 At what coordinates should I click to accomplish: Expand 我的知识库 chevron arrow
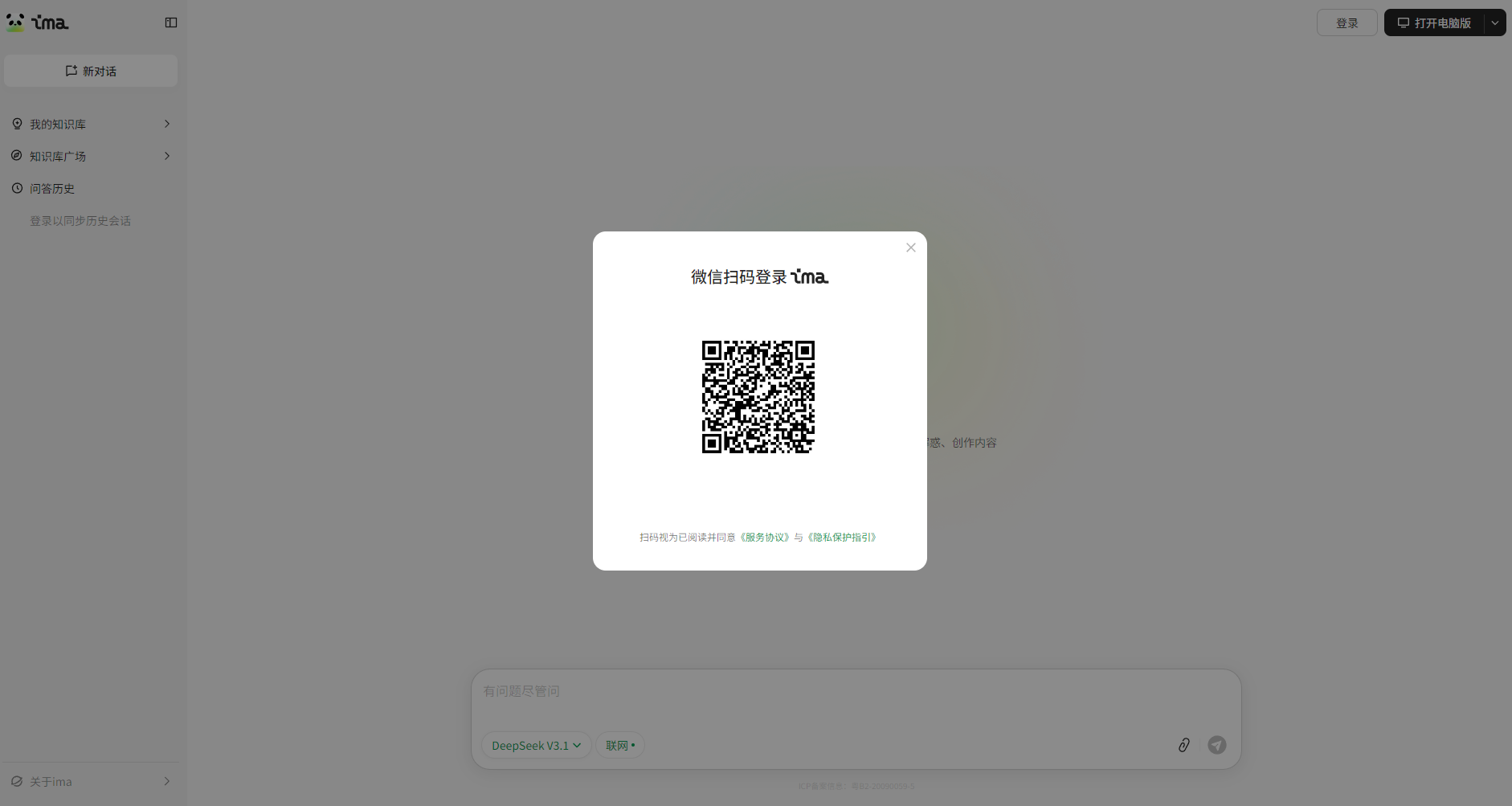click(167, 124)
